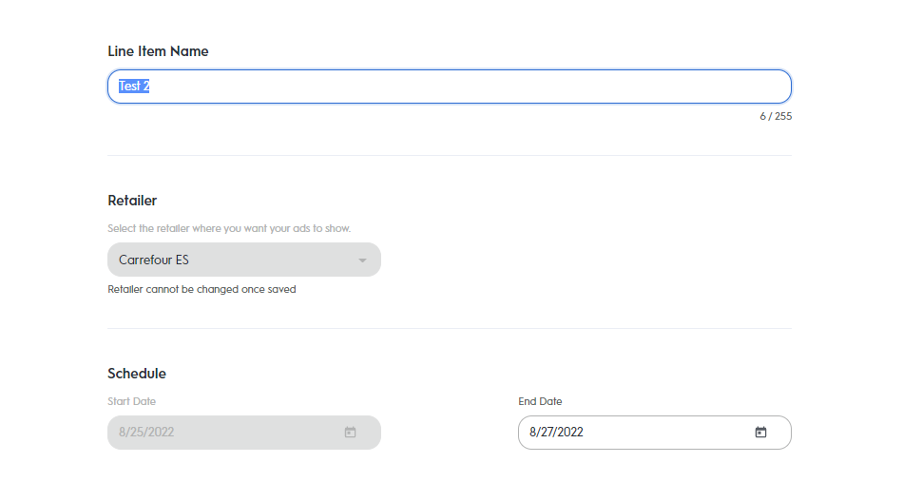Click the Retailer dropdown arrow
This screenshot has width=904, height=482.
point(362,260)
